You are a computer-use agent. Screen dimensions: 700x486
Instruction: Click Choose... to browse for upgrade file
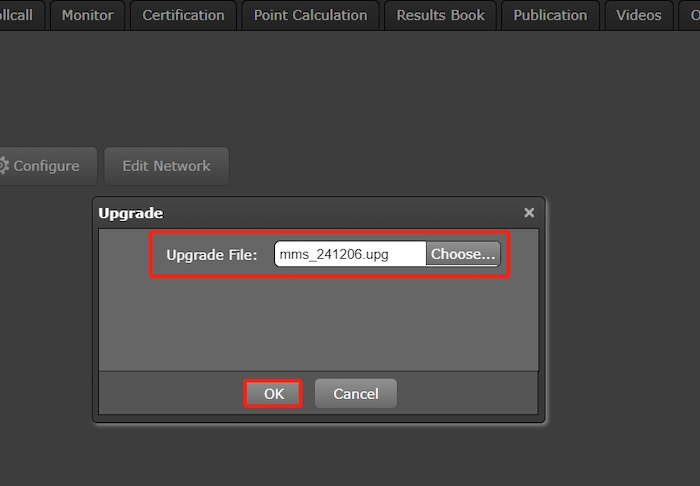(x=463, y=254)
